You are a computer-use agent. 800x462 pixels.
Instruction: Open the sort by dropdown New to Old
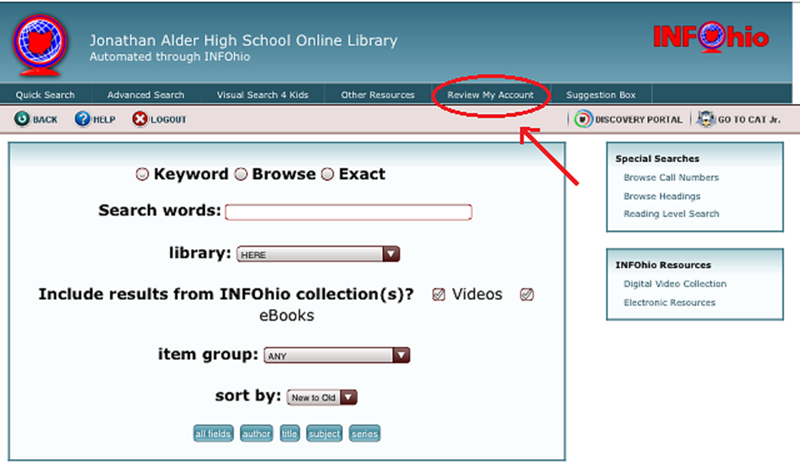[322, 397]
